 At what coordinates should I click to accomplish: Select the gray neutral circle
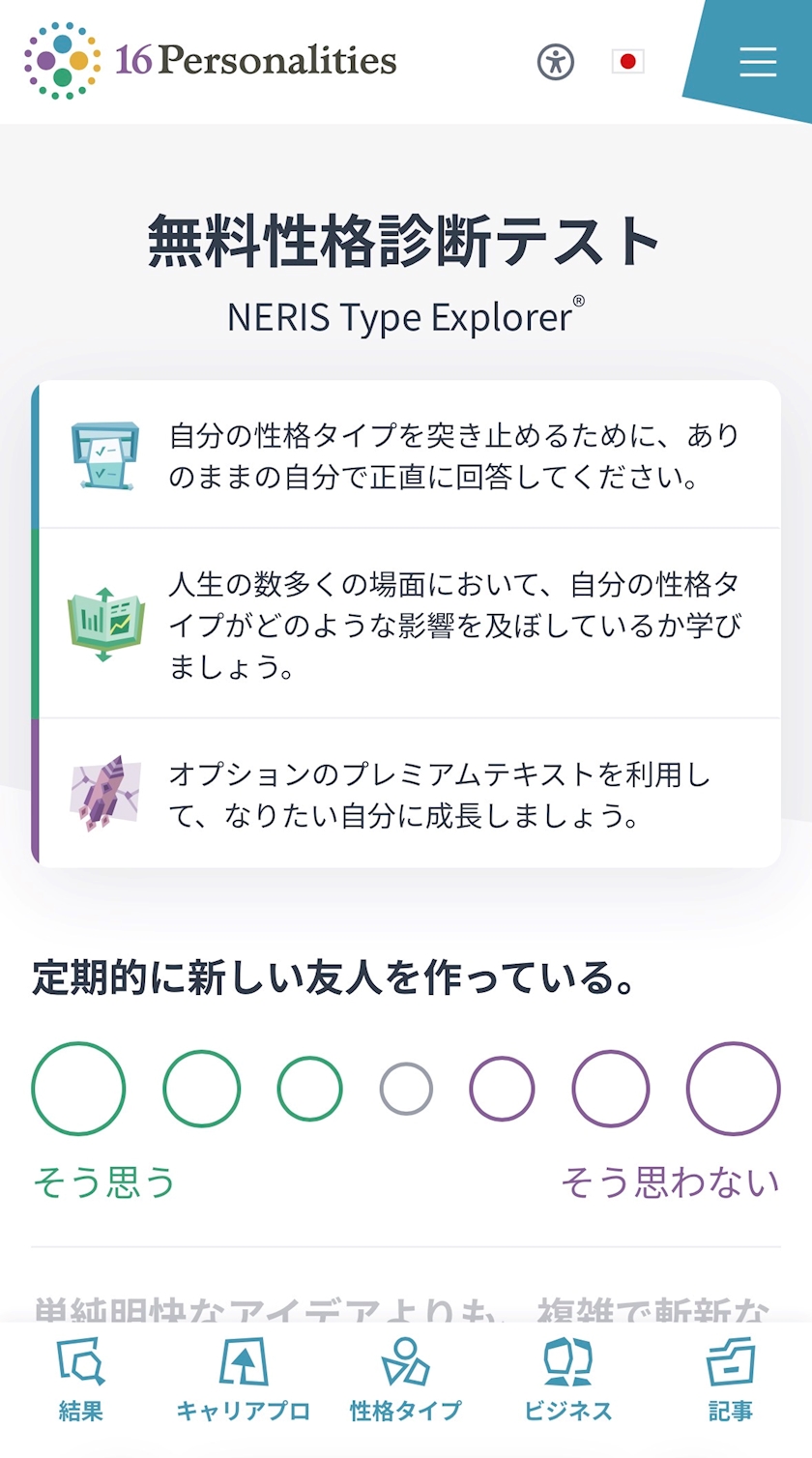tap(406, 1089)
